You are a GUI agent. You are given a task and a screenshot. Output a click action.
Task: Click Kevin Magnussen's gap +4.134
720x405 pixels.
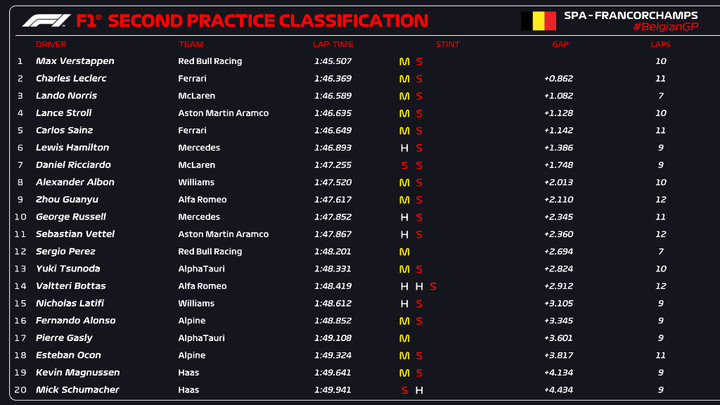[x=558, y=372]
